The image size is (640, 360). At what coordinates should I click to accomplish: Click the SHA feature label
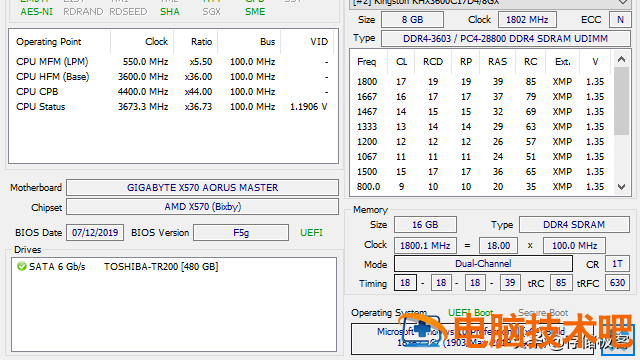point(170,12)
